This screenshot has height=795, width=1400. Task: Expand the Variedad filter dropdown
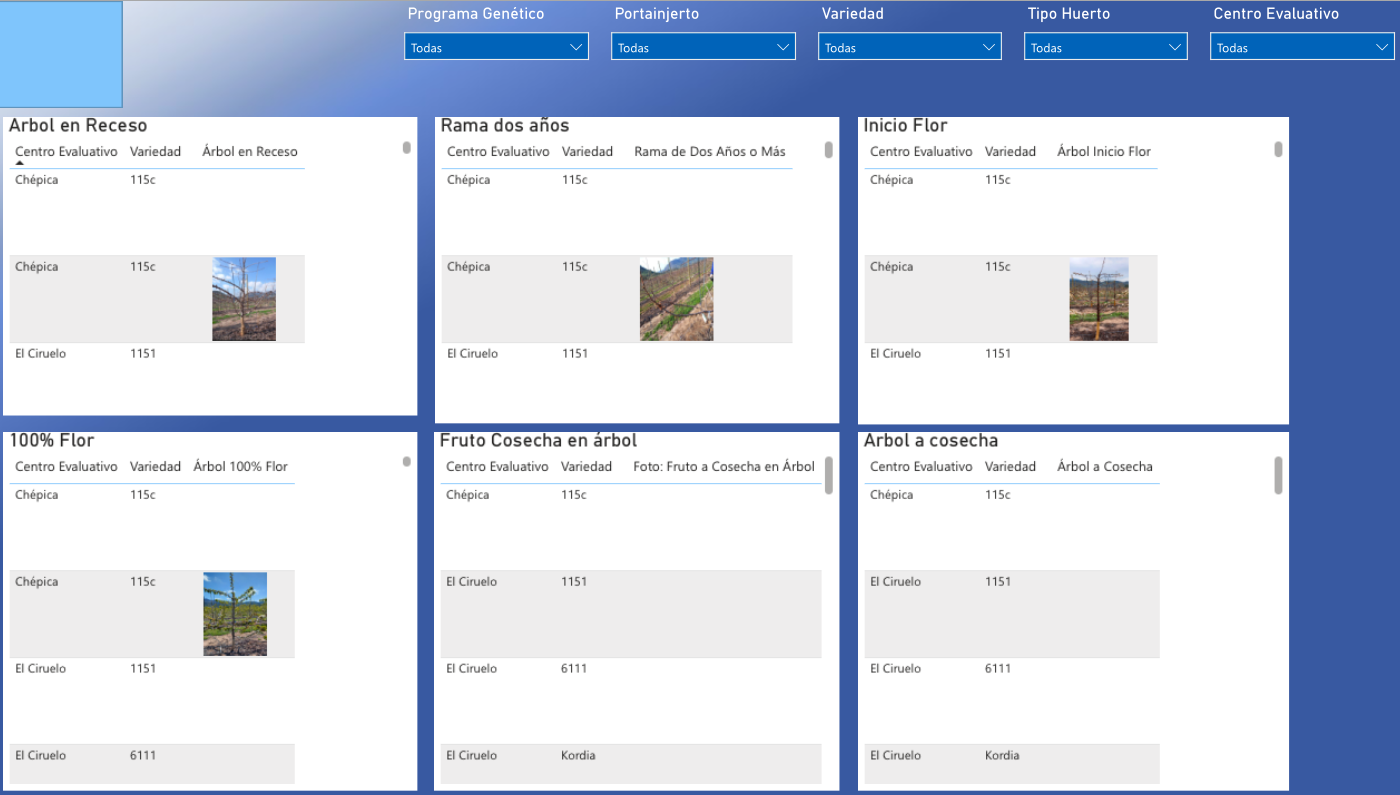[x=910, y=47]
